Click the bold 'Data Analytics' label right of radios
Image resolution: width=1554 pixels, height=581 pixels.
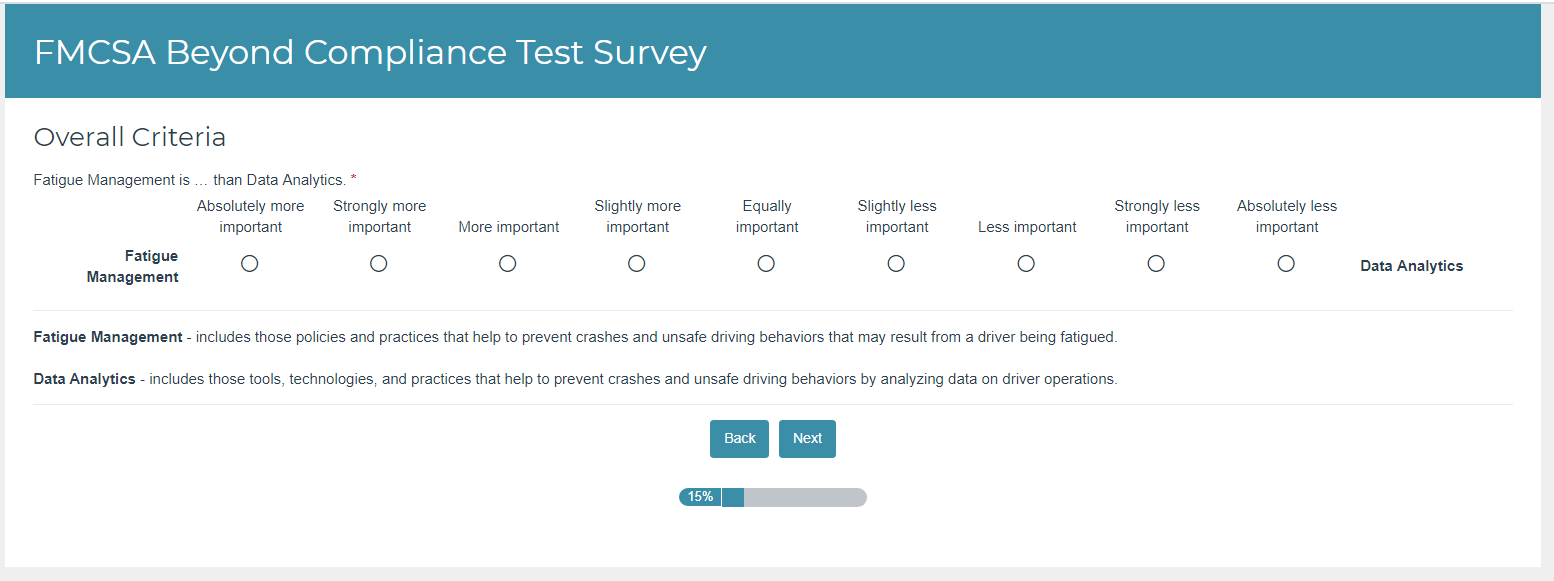coord(1411,266)
